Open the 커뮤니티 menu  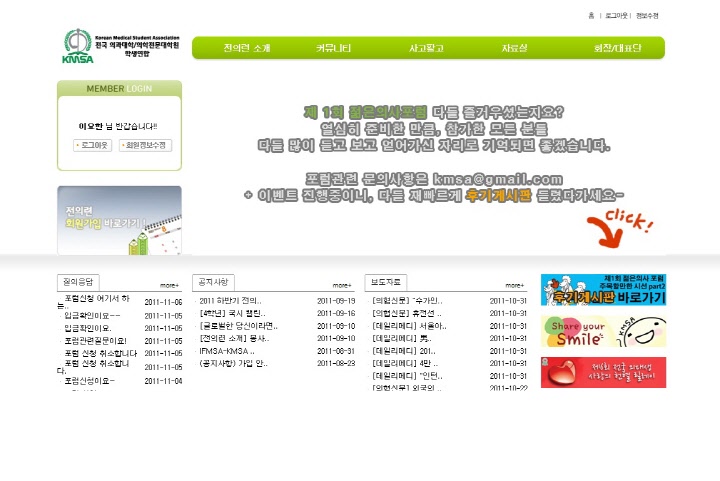point(334,48)
